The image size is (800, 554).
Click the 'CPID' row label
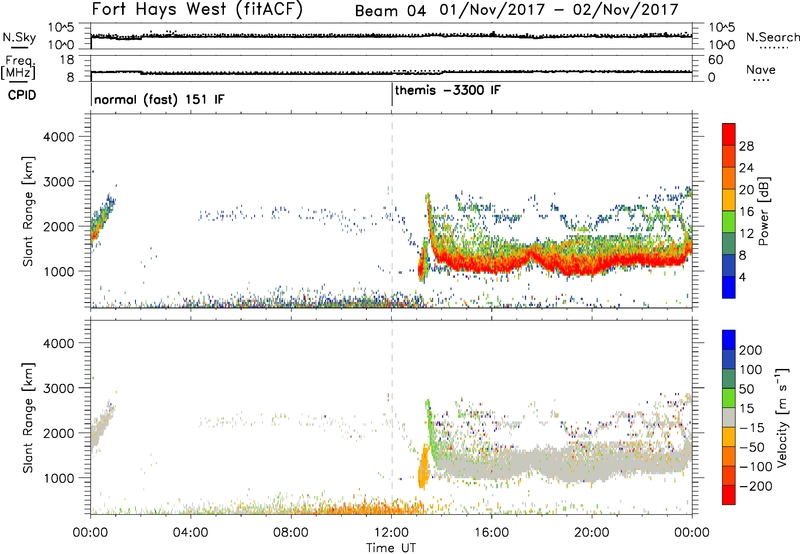[22, 95]
